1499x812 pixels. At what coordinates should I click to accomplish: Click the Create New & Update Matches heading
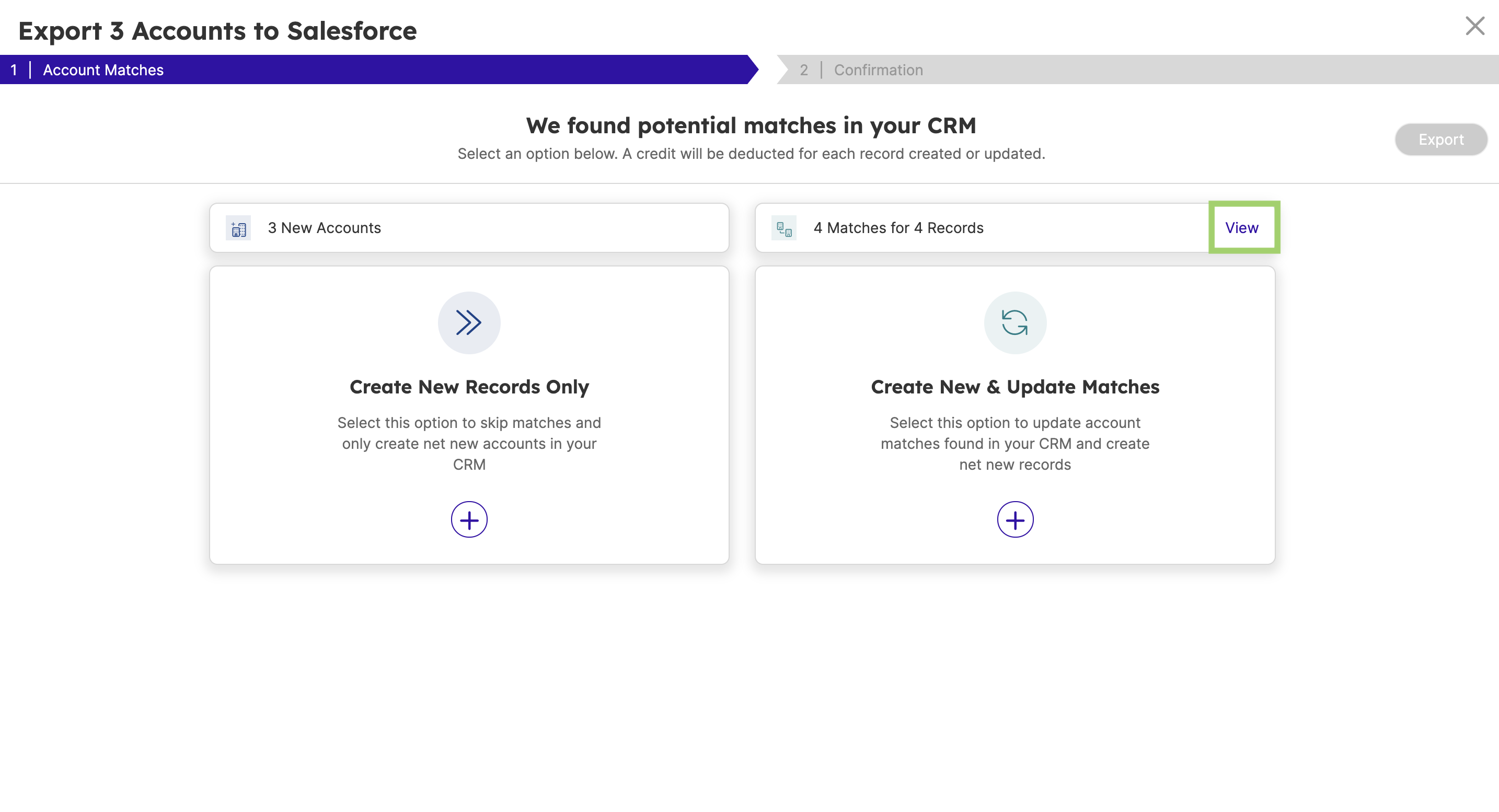pos(1014,387)
